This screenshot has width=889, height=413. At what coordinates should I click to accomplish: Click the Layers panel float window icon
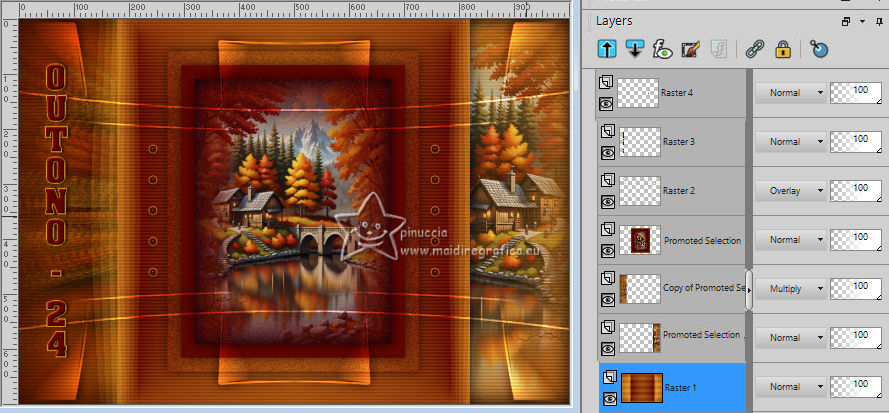(846, 22)
